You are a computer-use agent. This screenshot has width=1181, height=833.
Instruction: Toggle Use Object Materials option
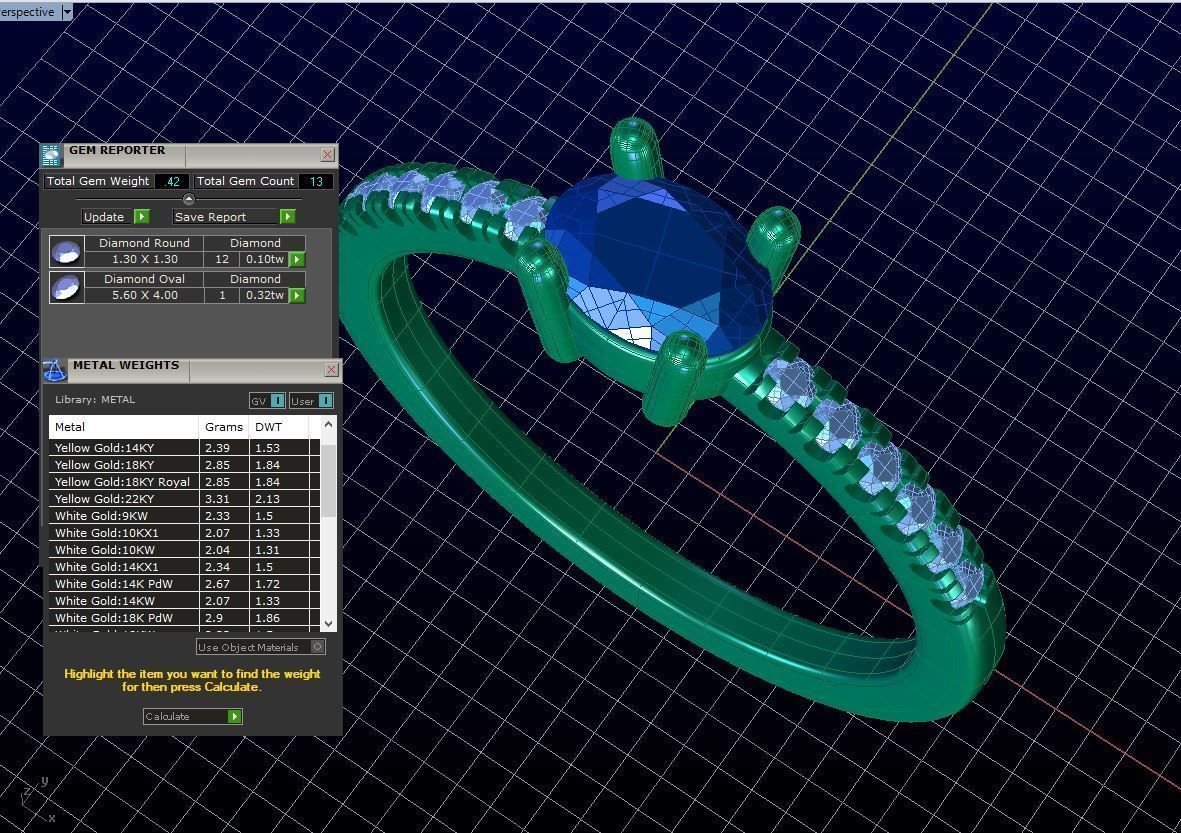point(318,647)
